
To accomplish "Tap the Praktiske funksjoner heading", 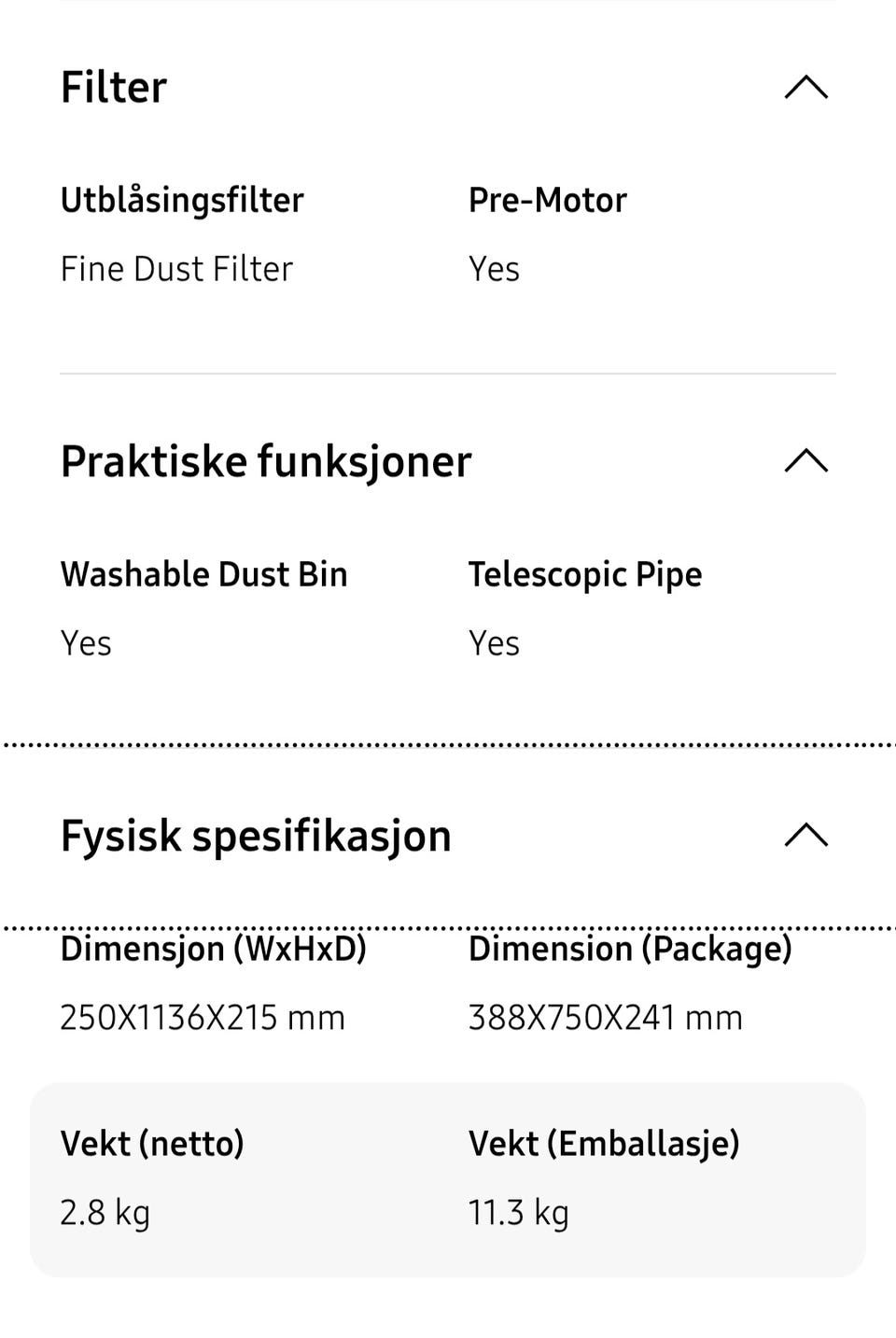I will pos(266,461).
